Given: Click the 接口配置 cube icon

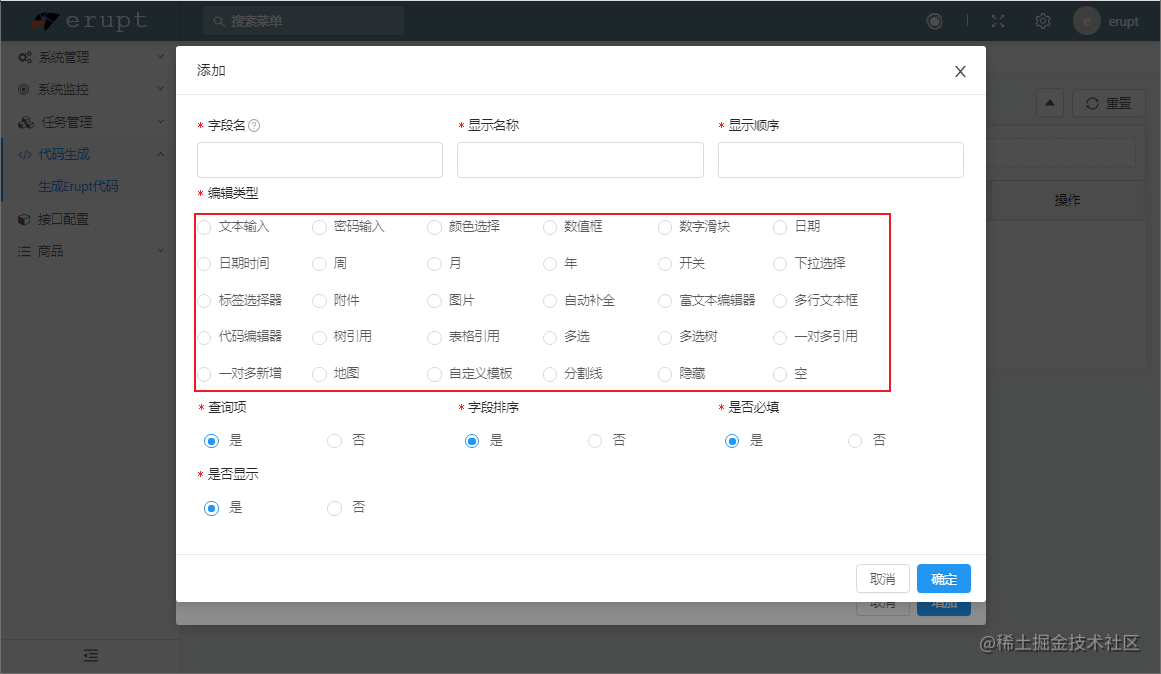Looking at the screenshot, I should click(x=24, y=219).
